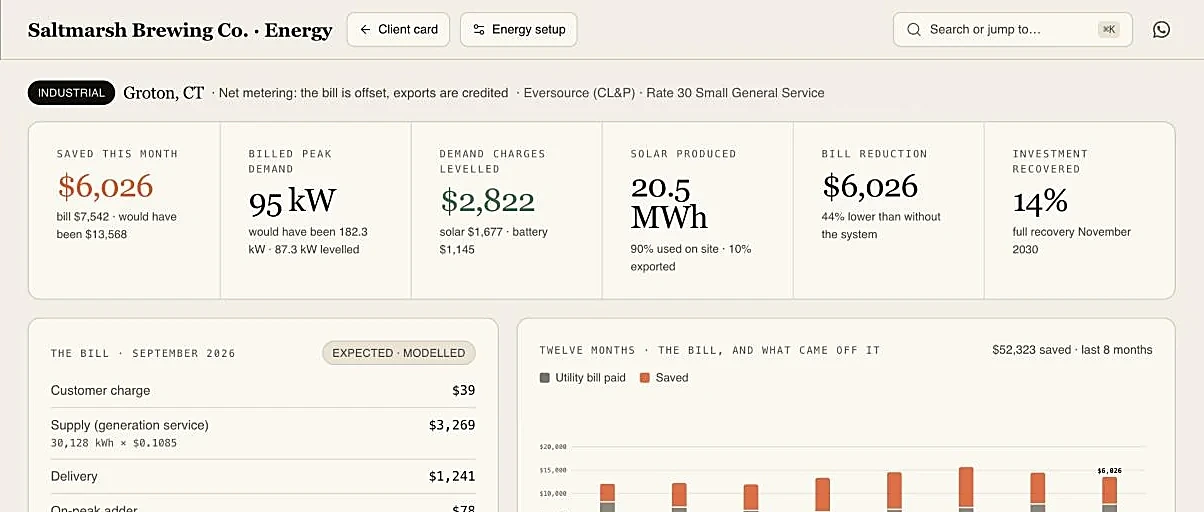Open the WhatsApp chat icon
The width and height of the screenshot is (1204, 512).
[x=1161, y=30]
